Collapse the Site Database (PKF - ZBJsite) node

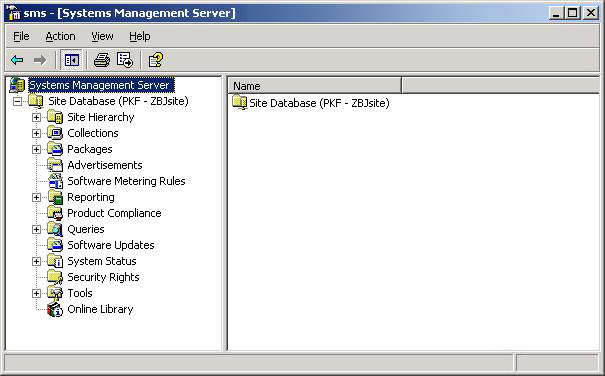[x=17, y=102]
